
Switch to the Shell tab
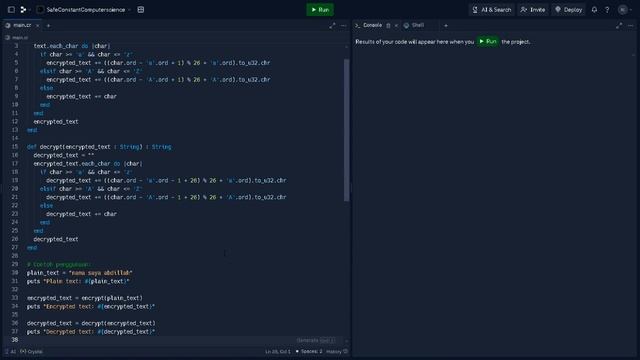pyautogui.click(x=414, y=25)
